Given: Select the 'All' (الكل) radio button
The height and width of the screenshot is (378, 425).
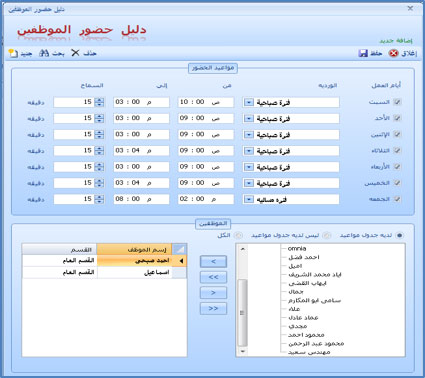Looking at the screenshot, I should pyautogui.click(x=238, y=235).
